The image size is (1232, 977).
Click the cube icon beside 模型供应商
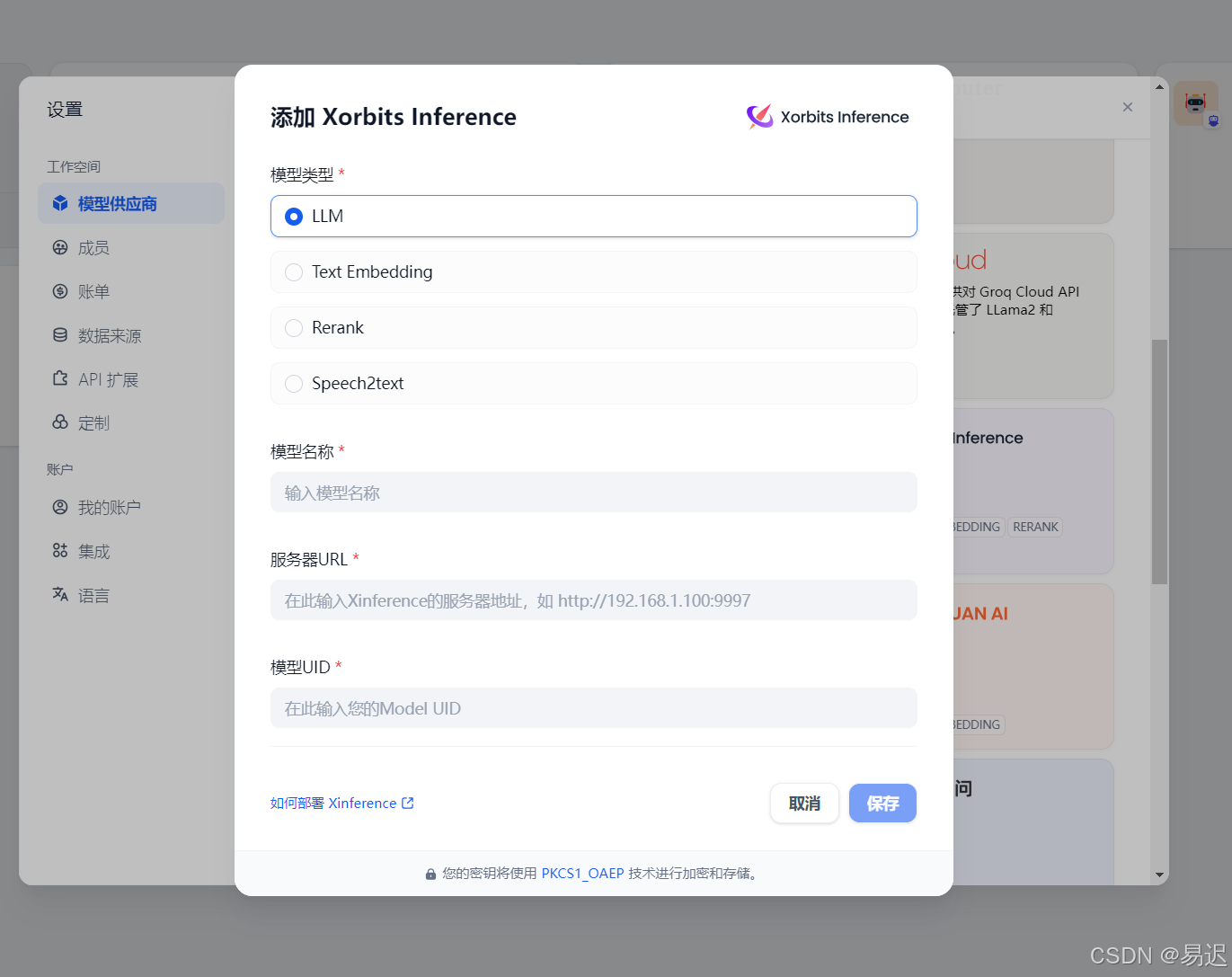pyautogui.click(x=60, y=203)
